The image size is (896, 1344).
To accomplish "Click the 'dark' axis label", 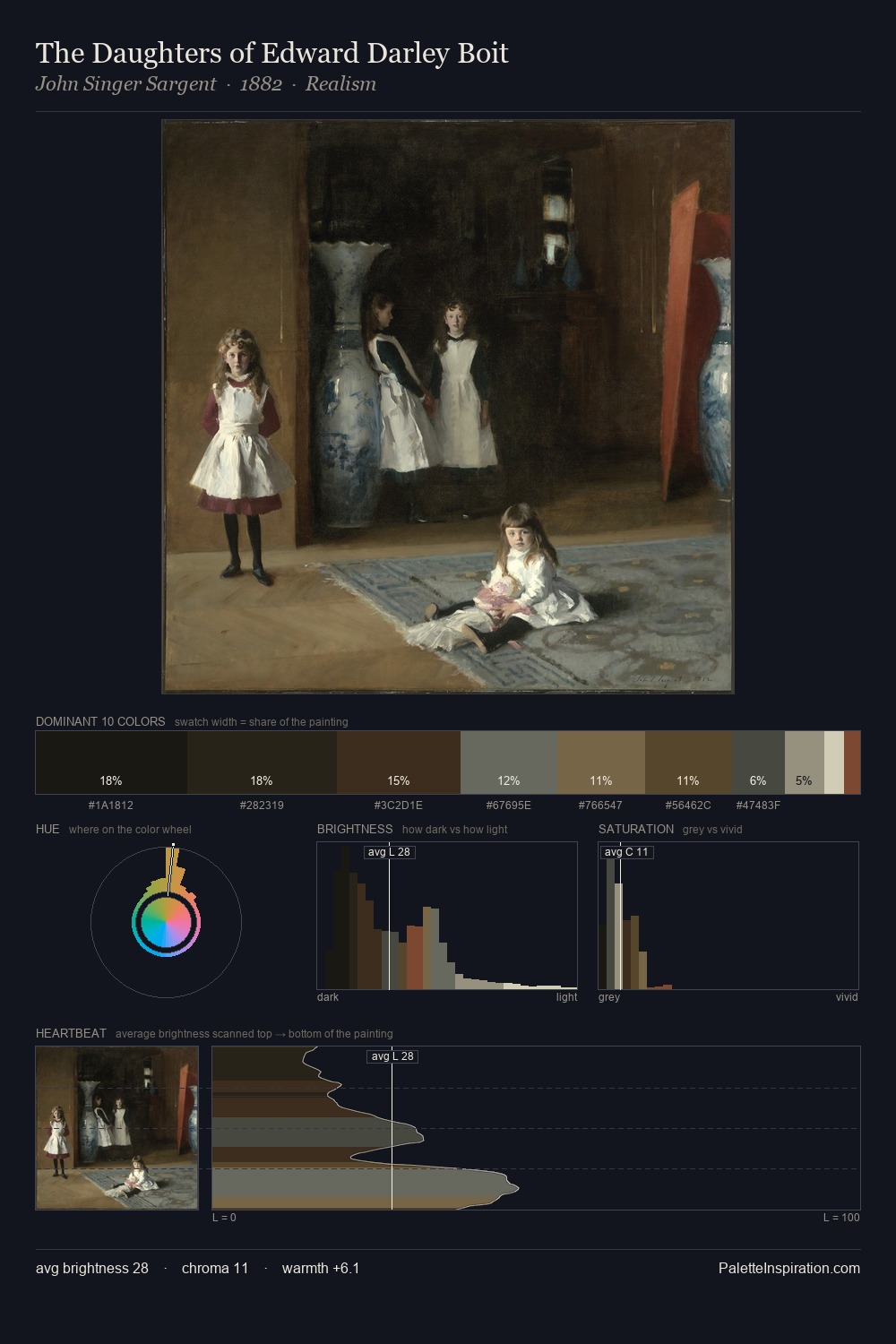I will tap(328, 997).
